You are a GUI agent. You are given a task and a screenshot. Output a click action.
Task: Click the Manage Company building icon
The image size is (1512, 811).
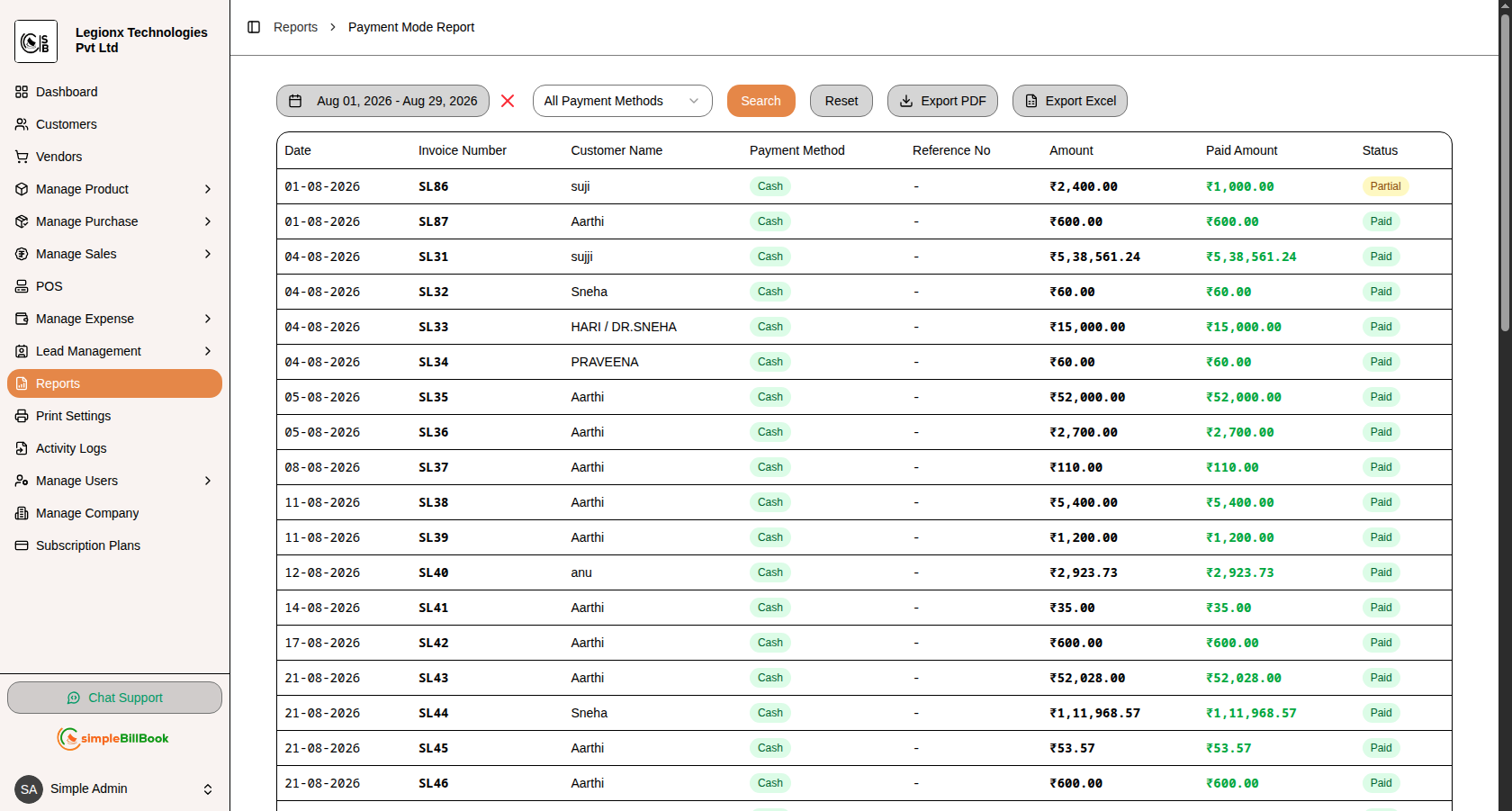(x=22, y=513)
